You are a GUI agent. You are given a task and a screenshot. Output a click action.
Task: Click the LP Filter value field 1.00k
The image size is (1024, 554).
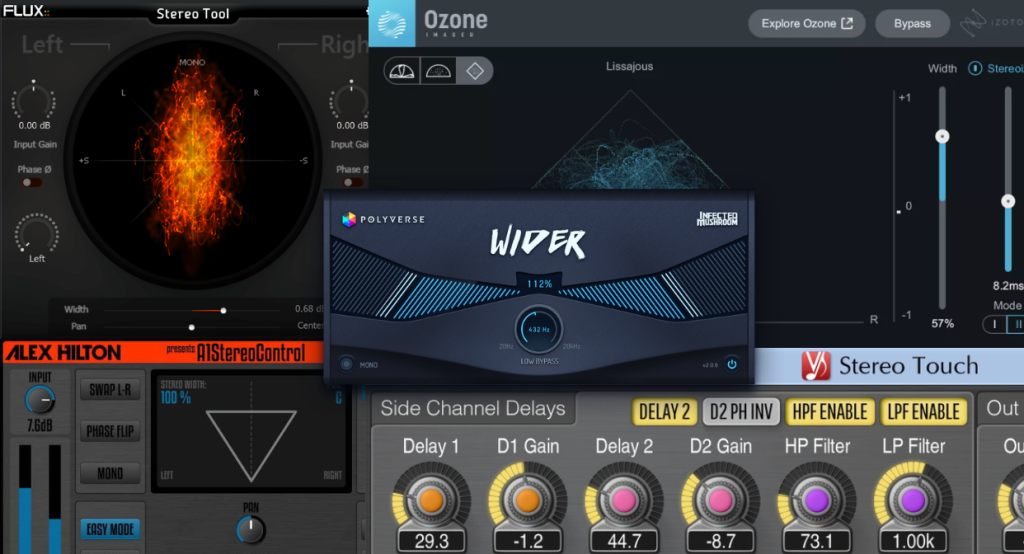point(913,541)
